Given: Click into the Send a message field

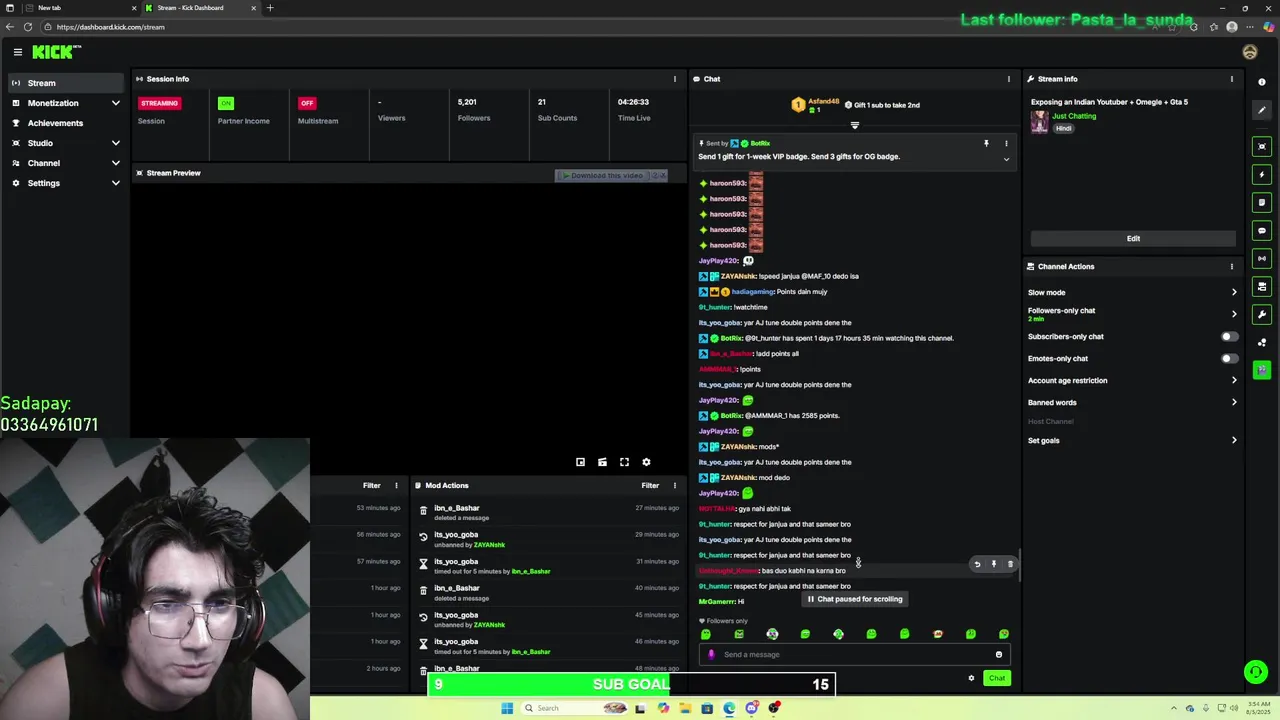Looking at the screenshot, I should [855, 655].
